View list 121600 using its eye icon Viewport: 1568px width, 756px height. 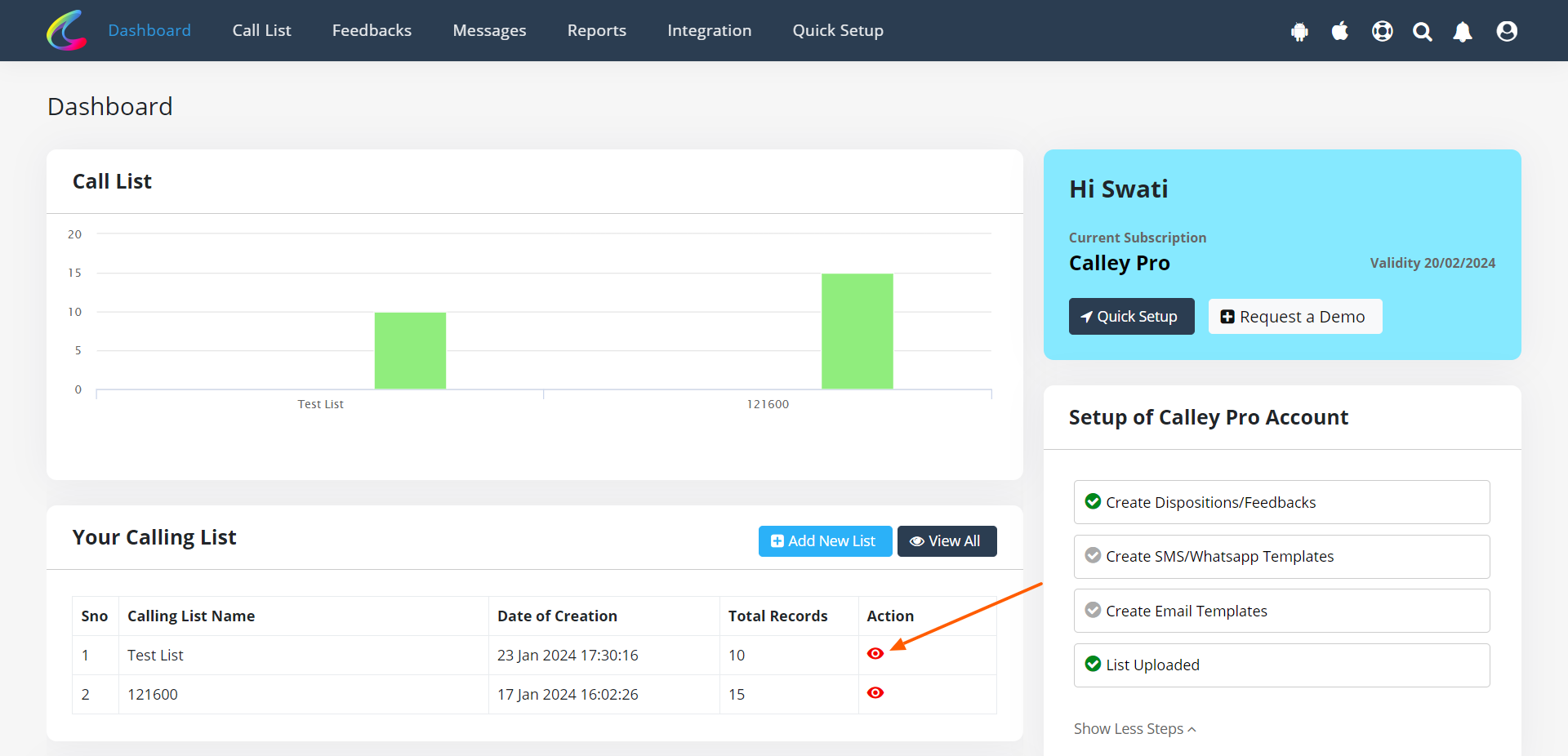(x=875, y=693)
